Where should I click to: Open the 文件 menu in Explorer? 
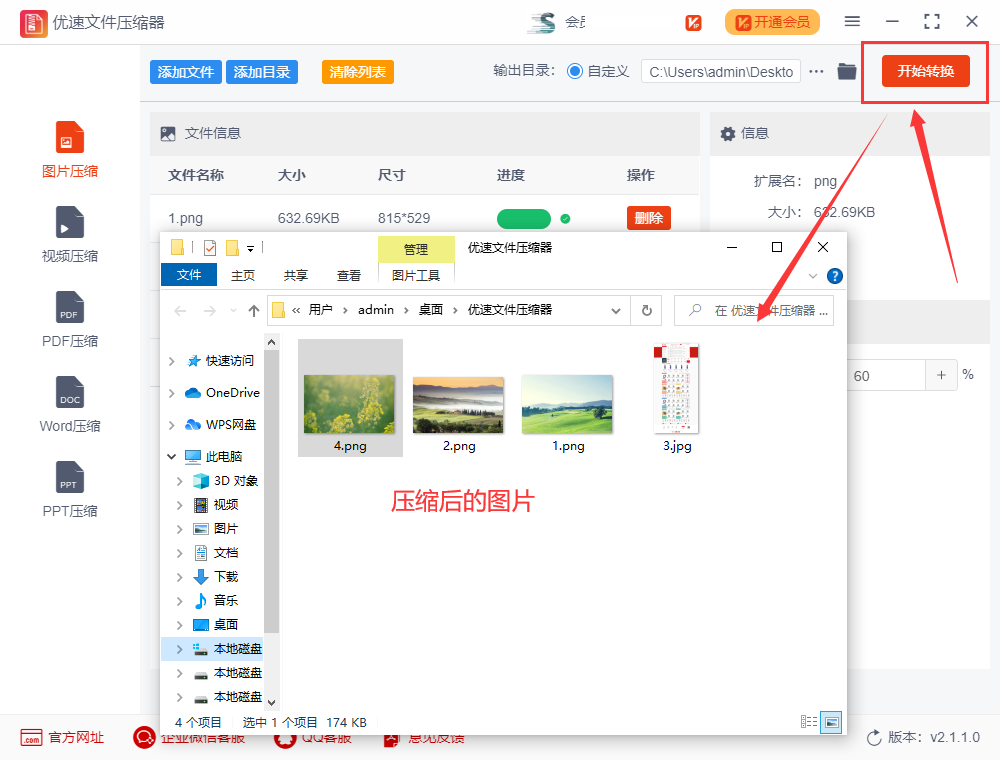pyautogui.click(x=189, y=275)
